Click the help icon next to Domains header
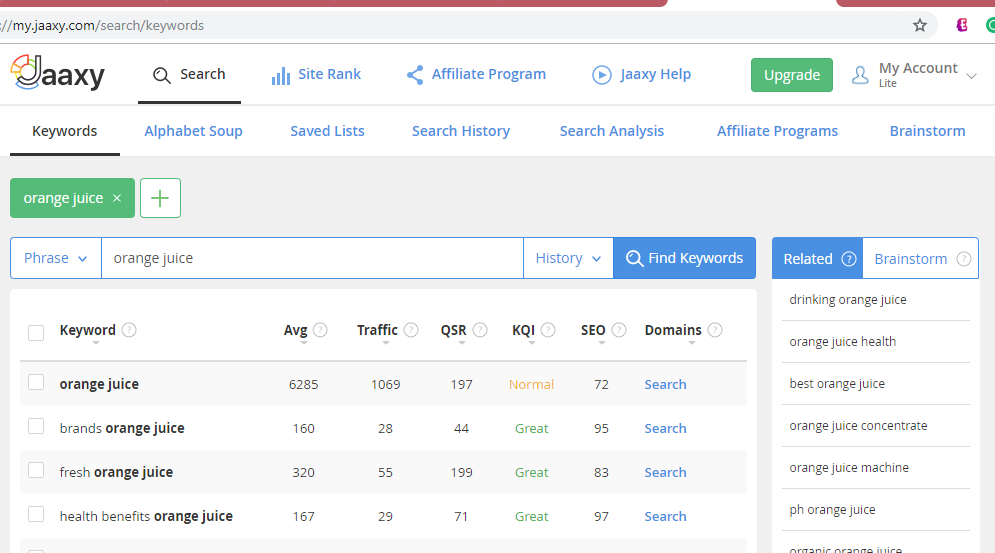This screenshot has height=553, width=995. click(x=715, y=330)
